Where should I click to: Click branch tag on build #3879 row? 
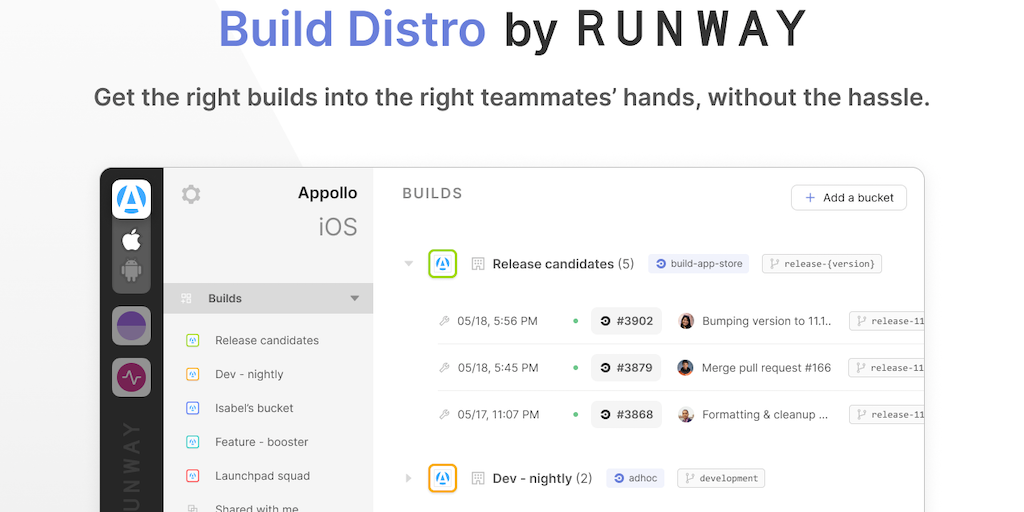(x=887, y=368)
